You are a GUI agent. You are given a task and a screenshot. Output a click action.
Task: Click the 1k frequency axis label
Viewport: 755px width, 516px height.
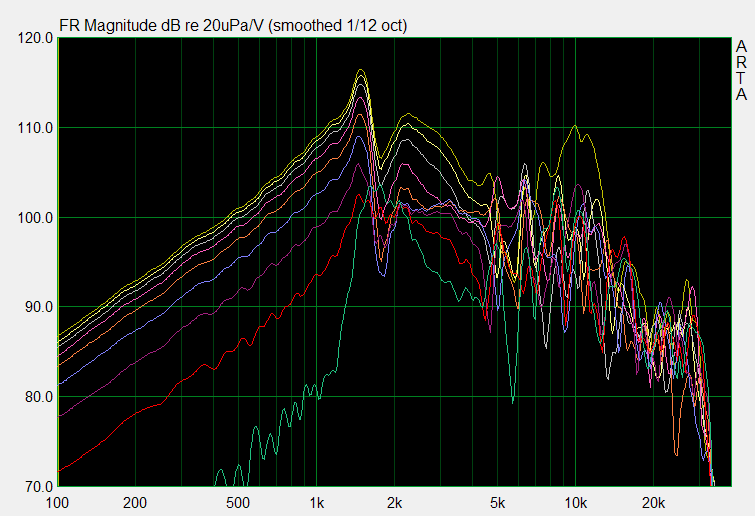[316, 503]
